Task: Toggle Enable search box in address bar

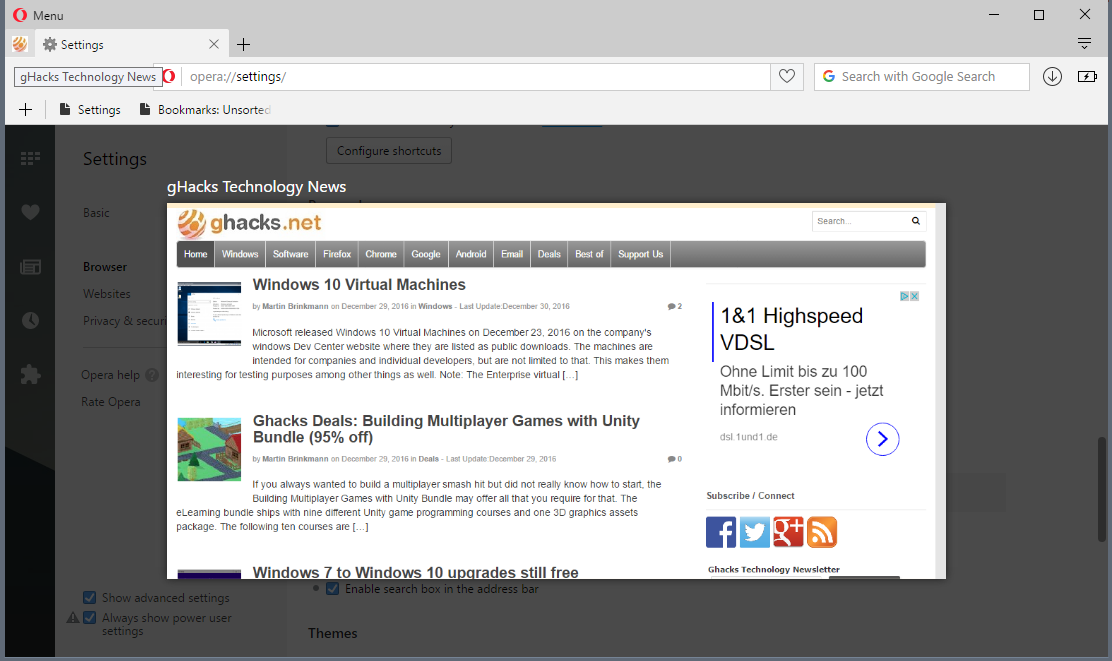Action: click(332, 589)
